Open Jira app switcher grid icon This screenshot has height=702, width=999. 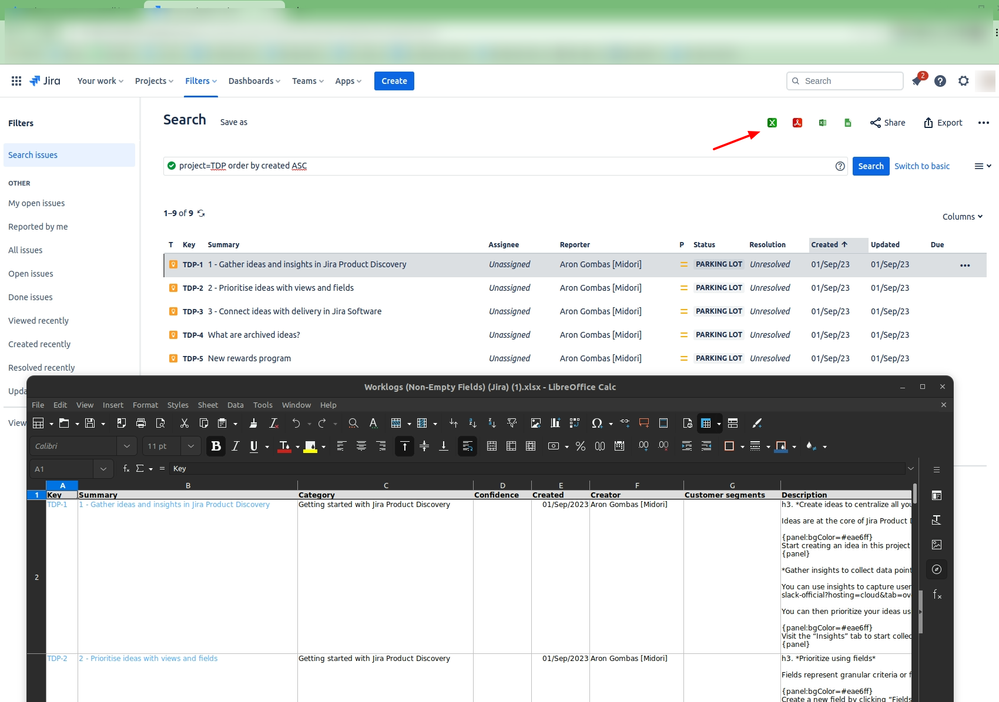(17, 81)
